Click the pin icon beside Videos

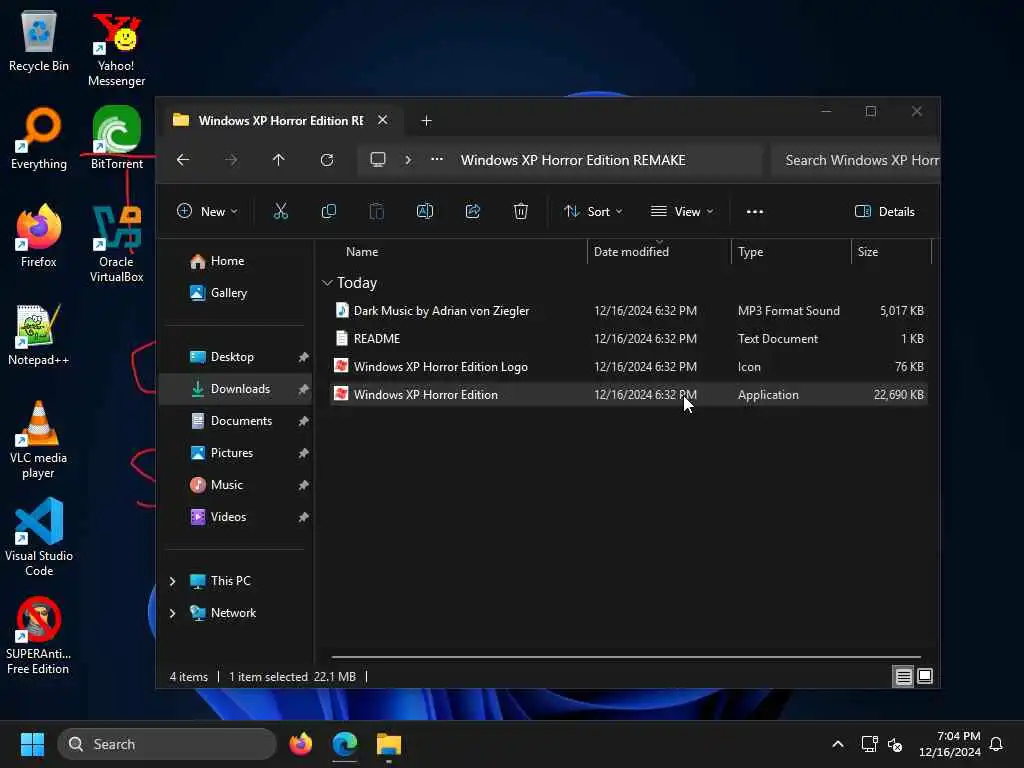303,517
